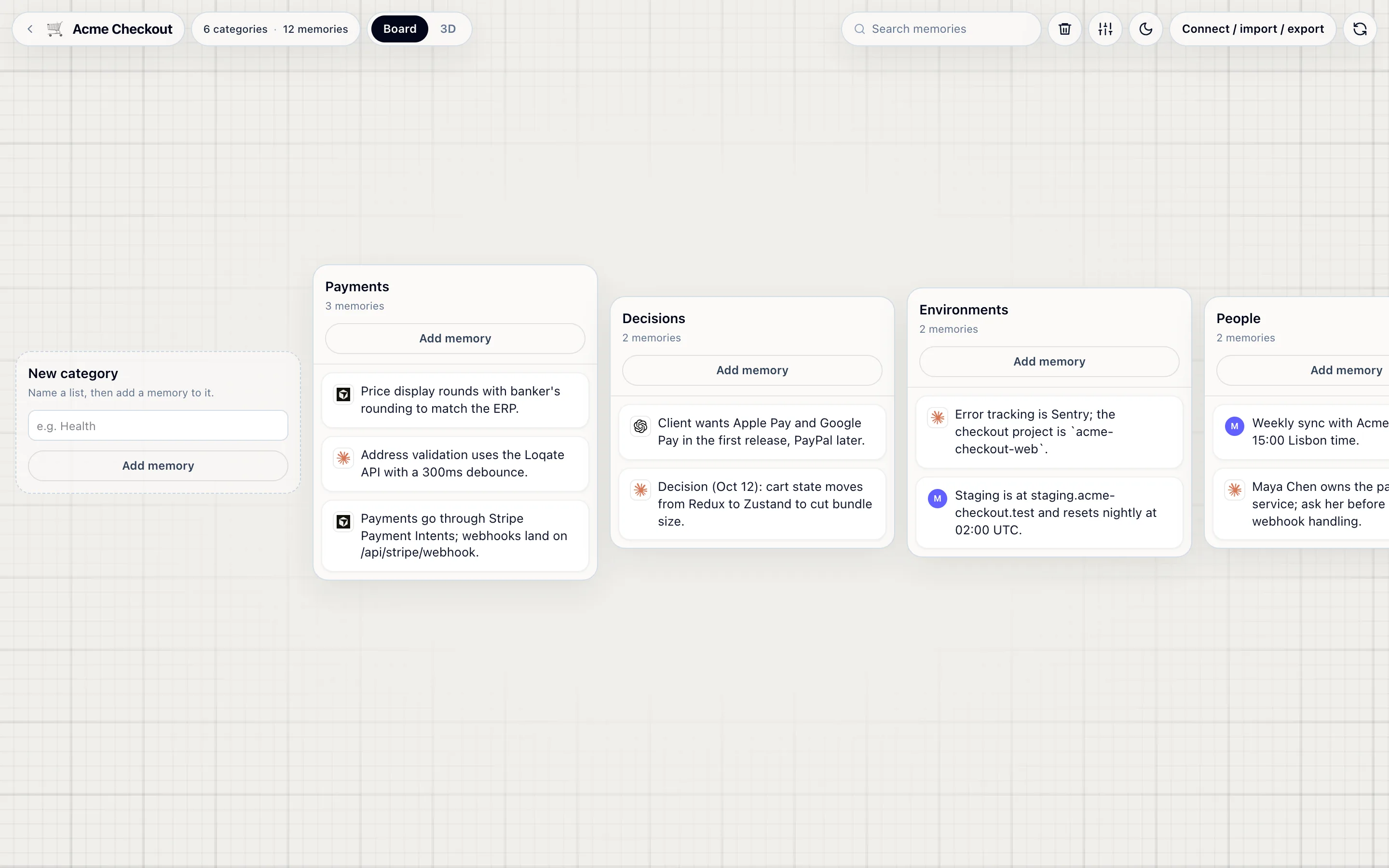
Task: Open the Sentry error tracking memory
Action: click(x=1049, y=432)
